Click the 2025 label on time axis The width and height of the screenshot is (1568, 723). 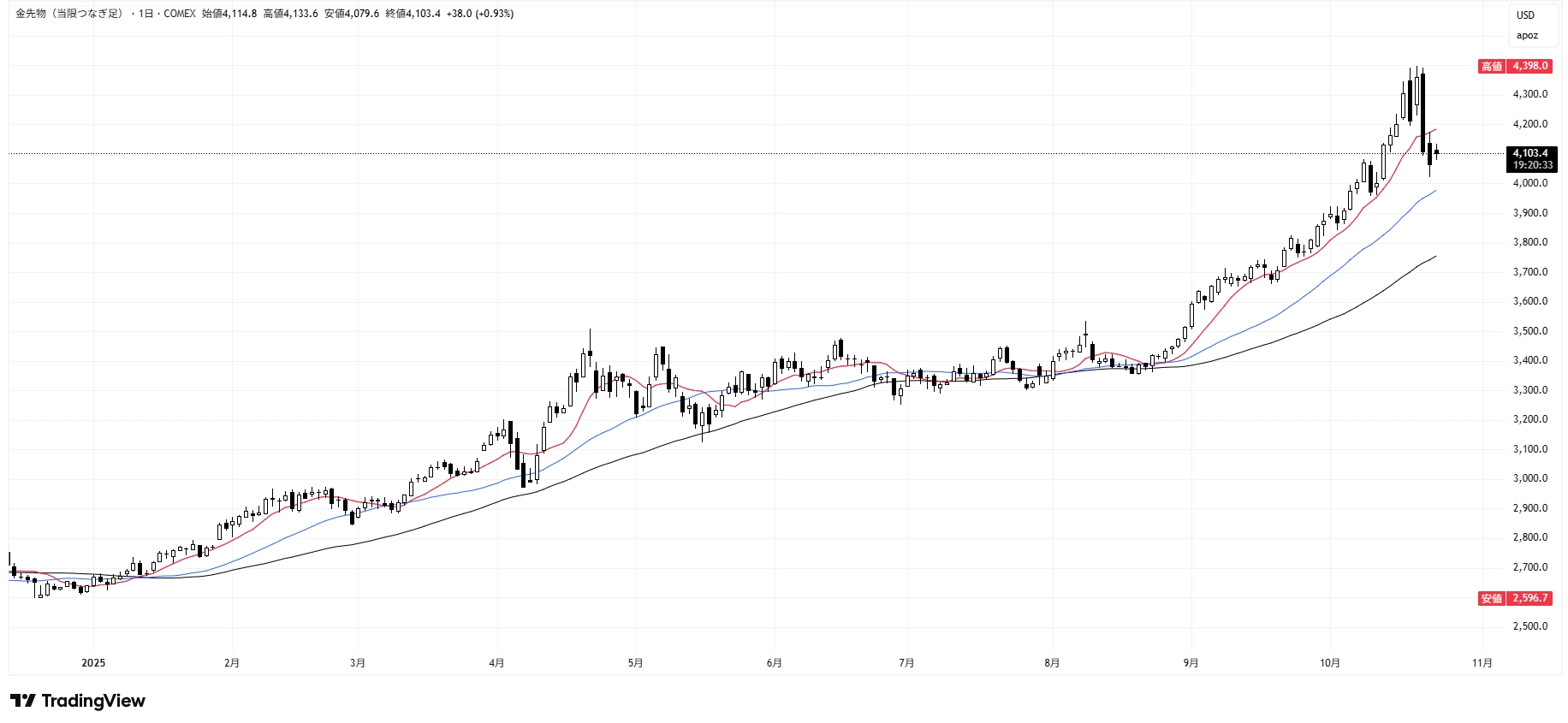(x=93, y=663)
